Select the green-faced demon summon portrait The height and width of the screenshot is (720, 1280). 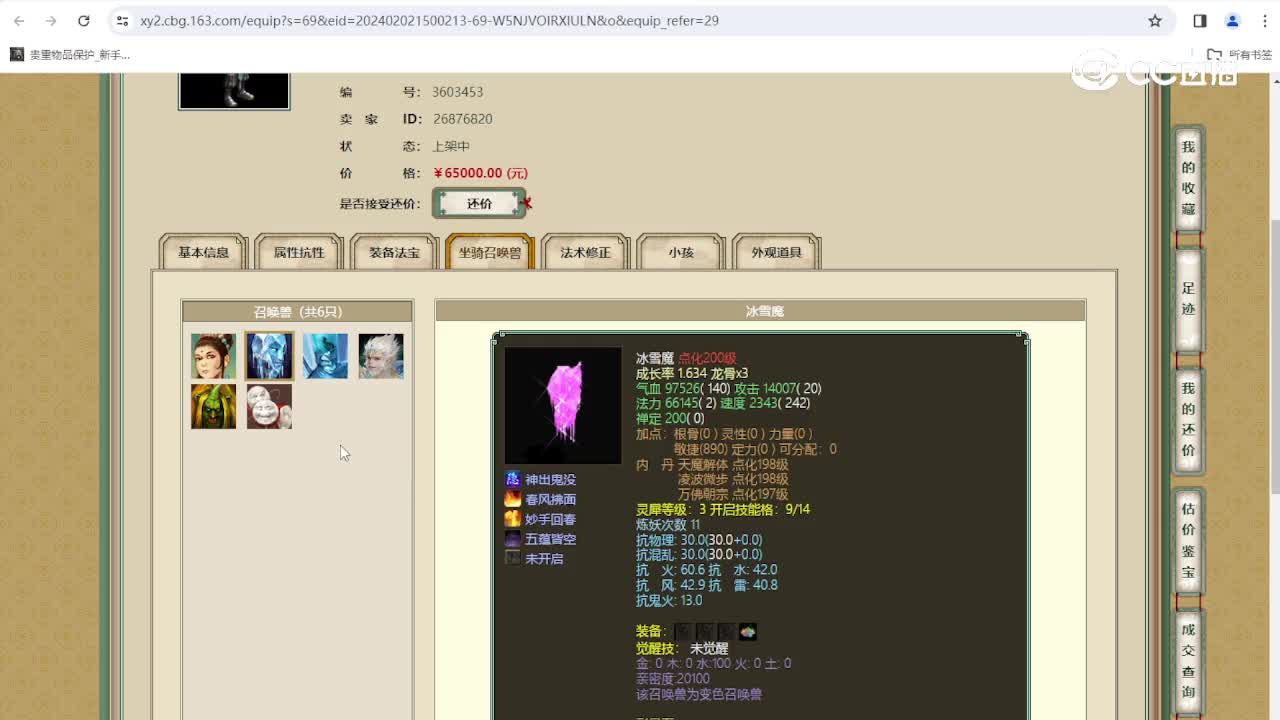click(213, 406)
